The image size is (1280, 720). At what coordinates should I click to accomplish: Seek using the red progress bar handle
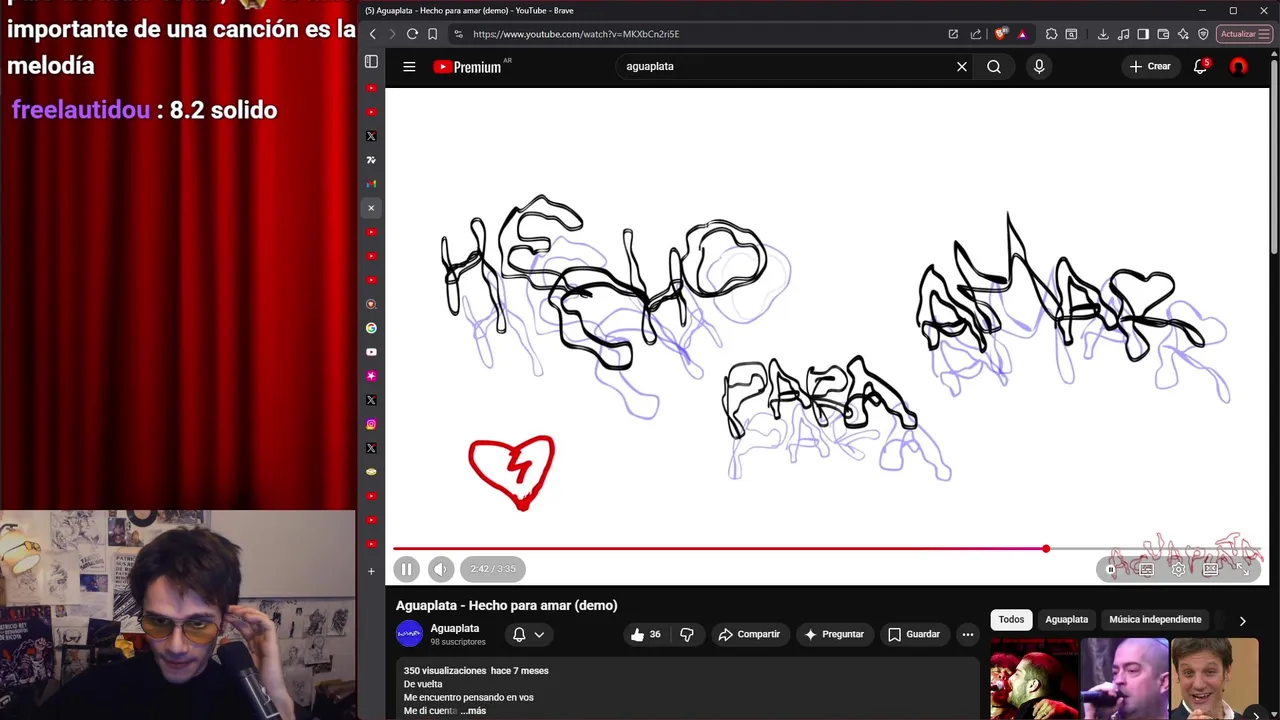coord(1046,548)
